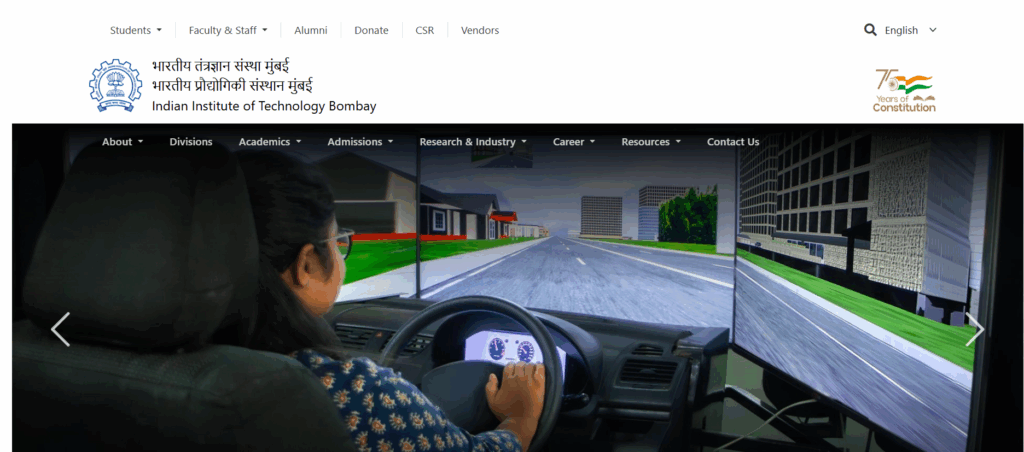Viewport: 1024px width, 452px height.
Task: Select the Vendors link
Action: click(480, 30)
